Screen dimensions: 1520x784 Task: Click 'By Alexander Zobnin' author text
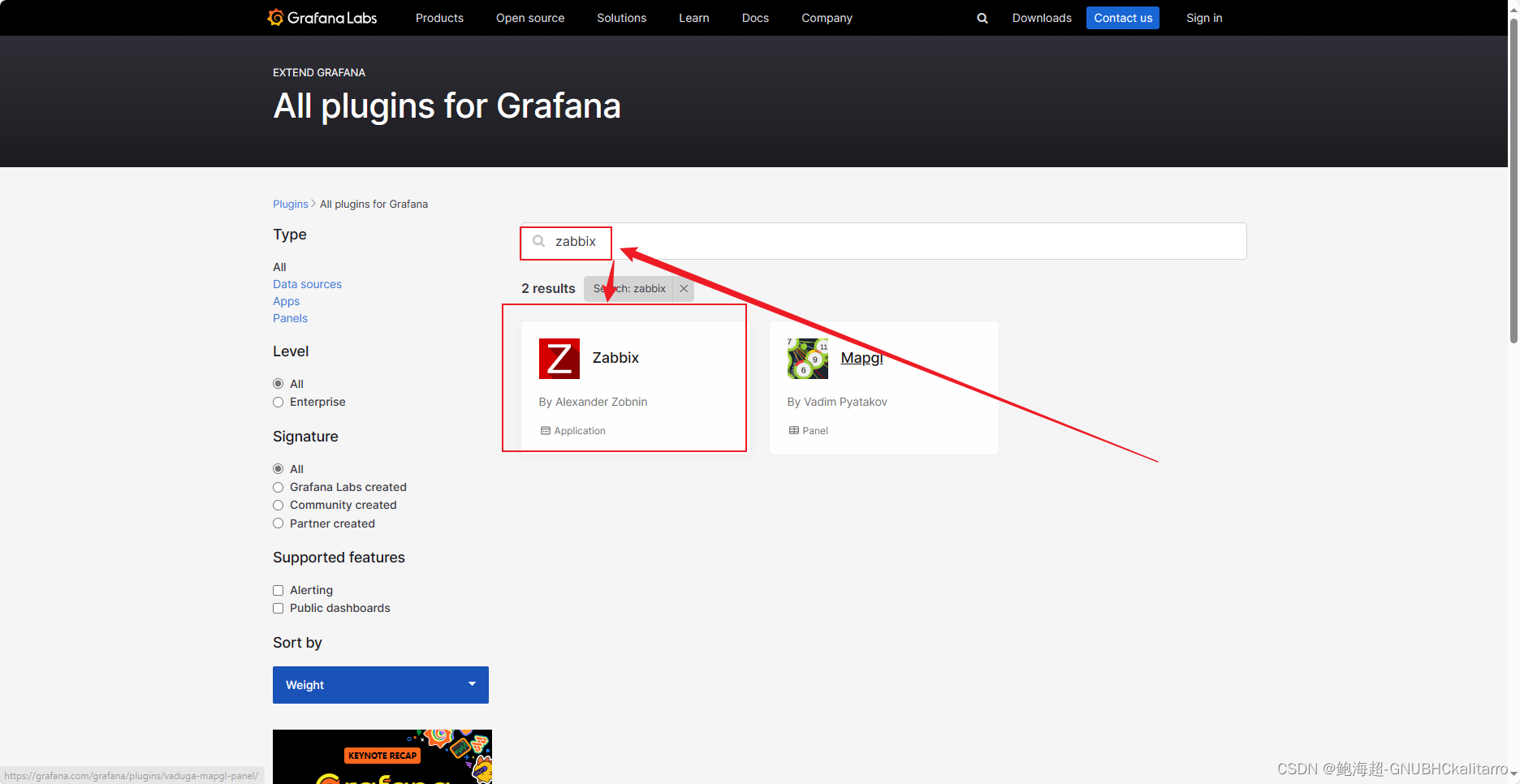click(593, 402)
